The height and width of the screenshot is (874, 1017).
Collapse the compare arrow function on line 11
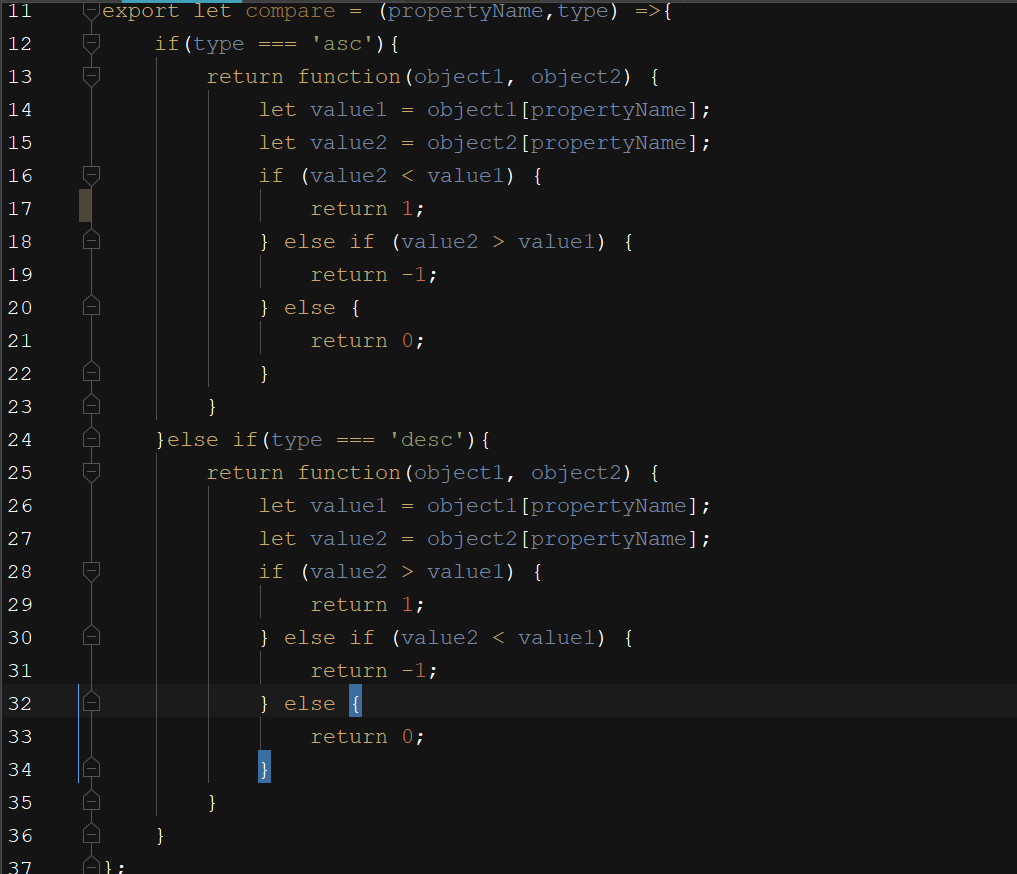click(x=90, y=10)
